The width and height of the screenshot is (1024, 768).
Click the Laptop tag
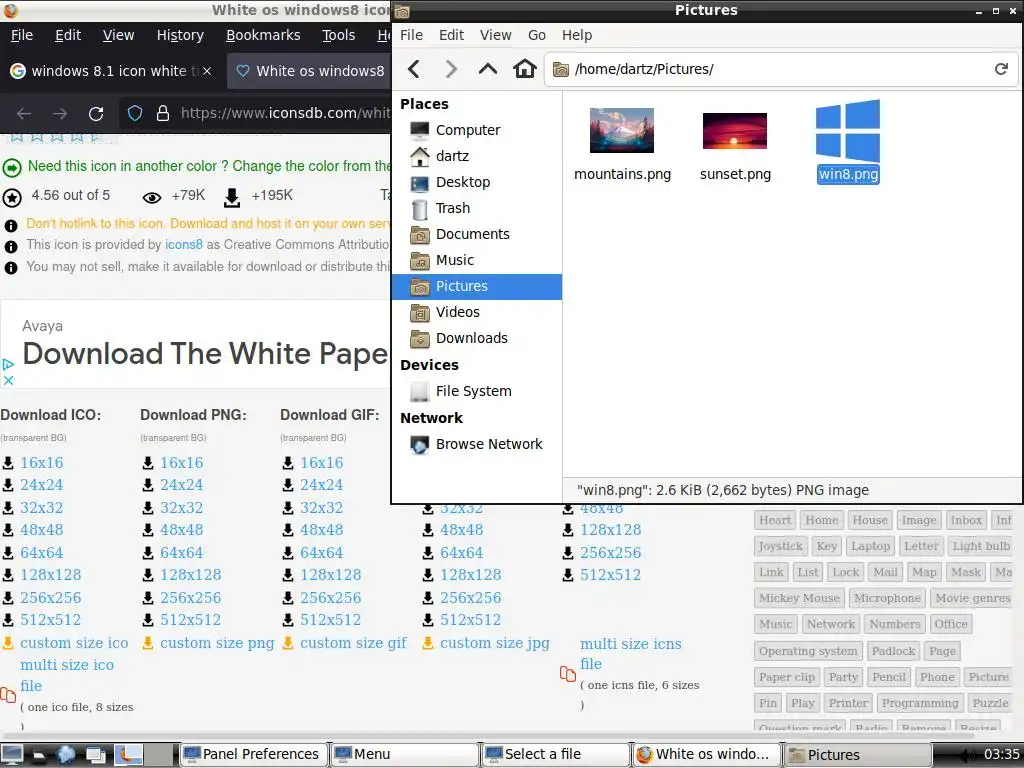(x=870, y=546)
